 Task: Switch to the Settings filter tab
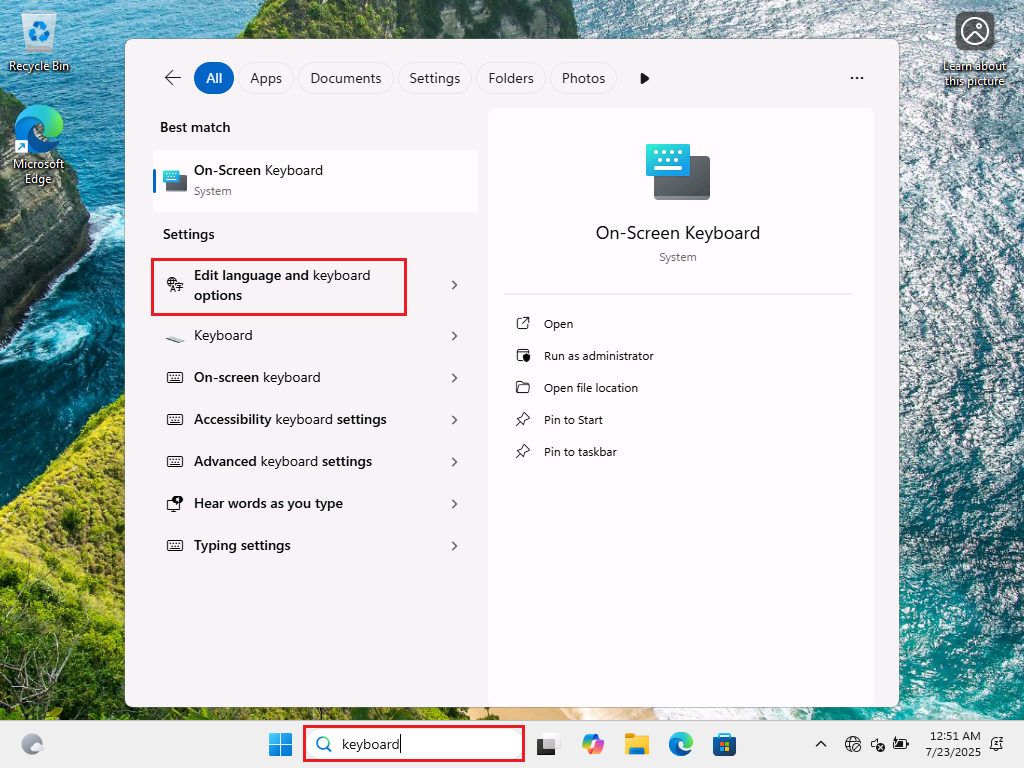[434, 78]
